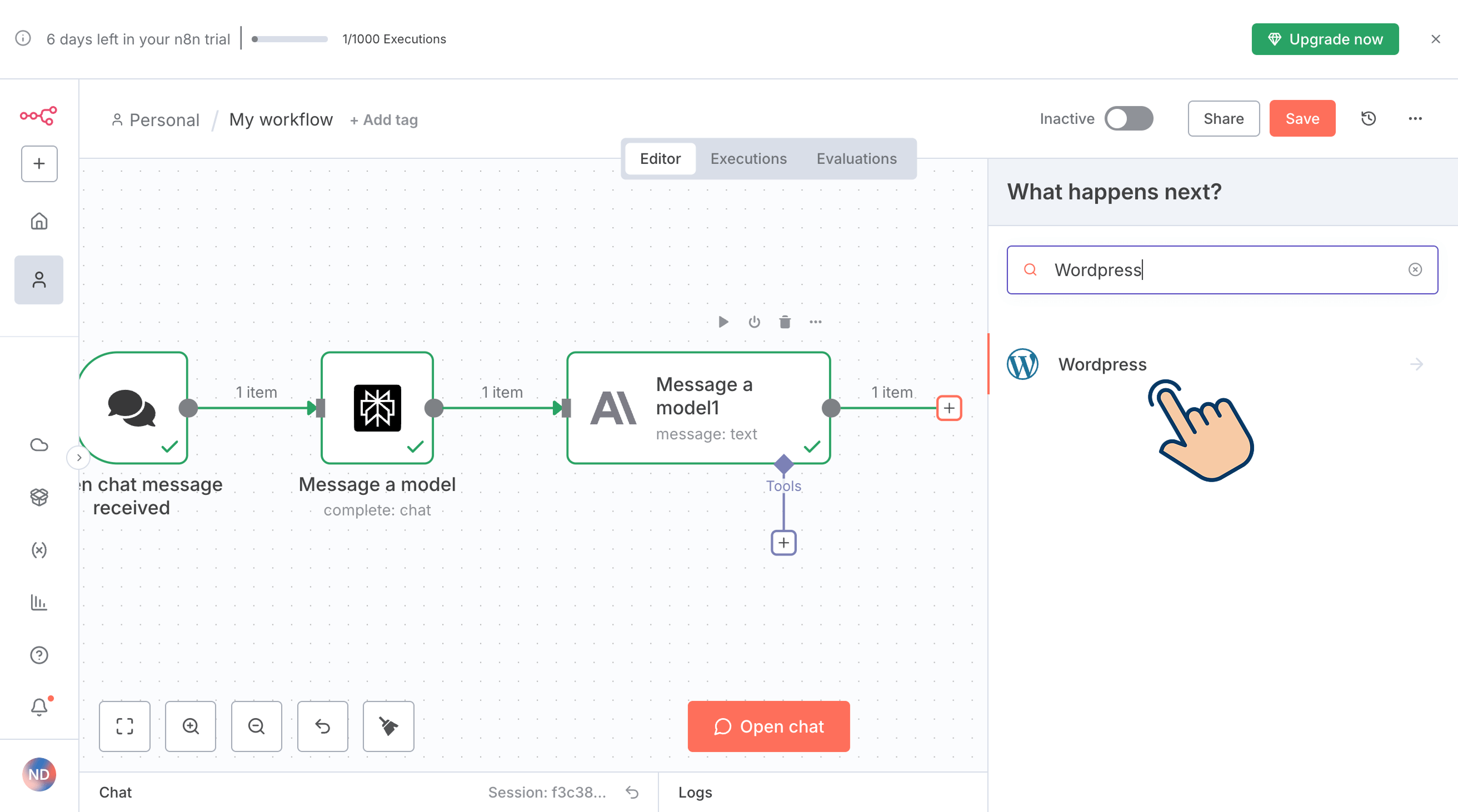The image size is (1458, 812).
Task: Click zoom in magnifier button
Action: pyautogui.click(x=191, y=726)
